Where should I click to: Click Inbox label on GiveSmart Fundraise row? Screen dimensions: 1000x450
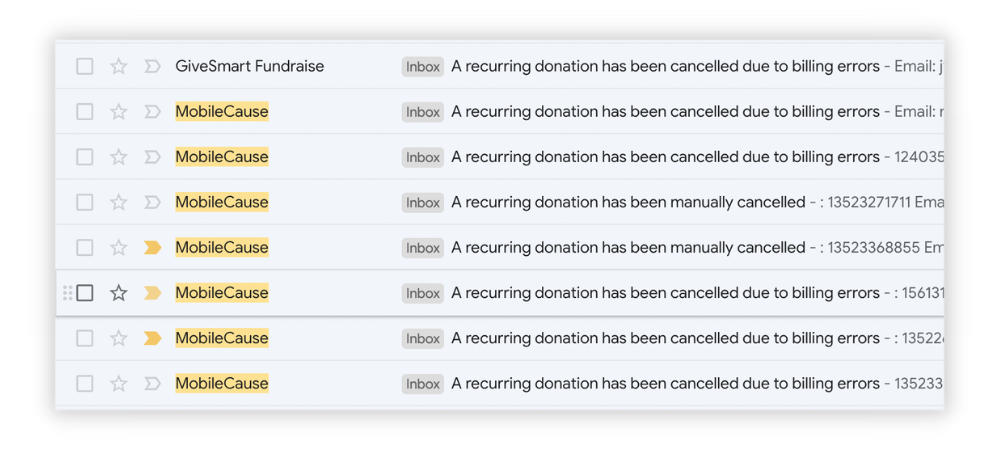pos(423,67)
